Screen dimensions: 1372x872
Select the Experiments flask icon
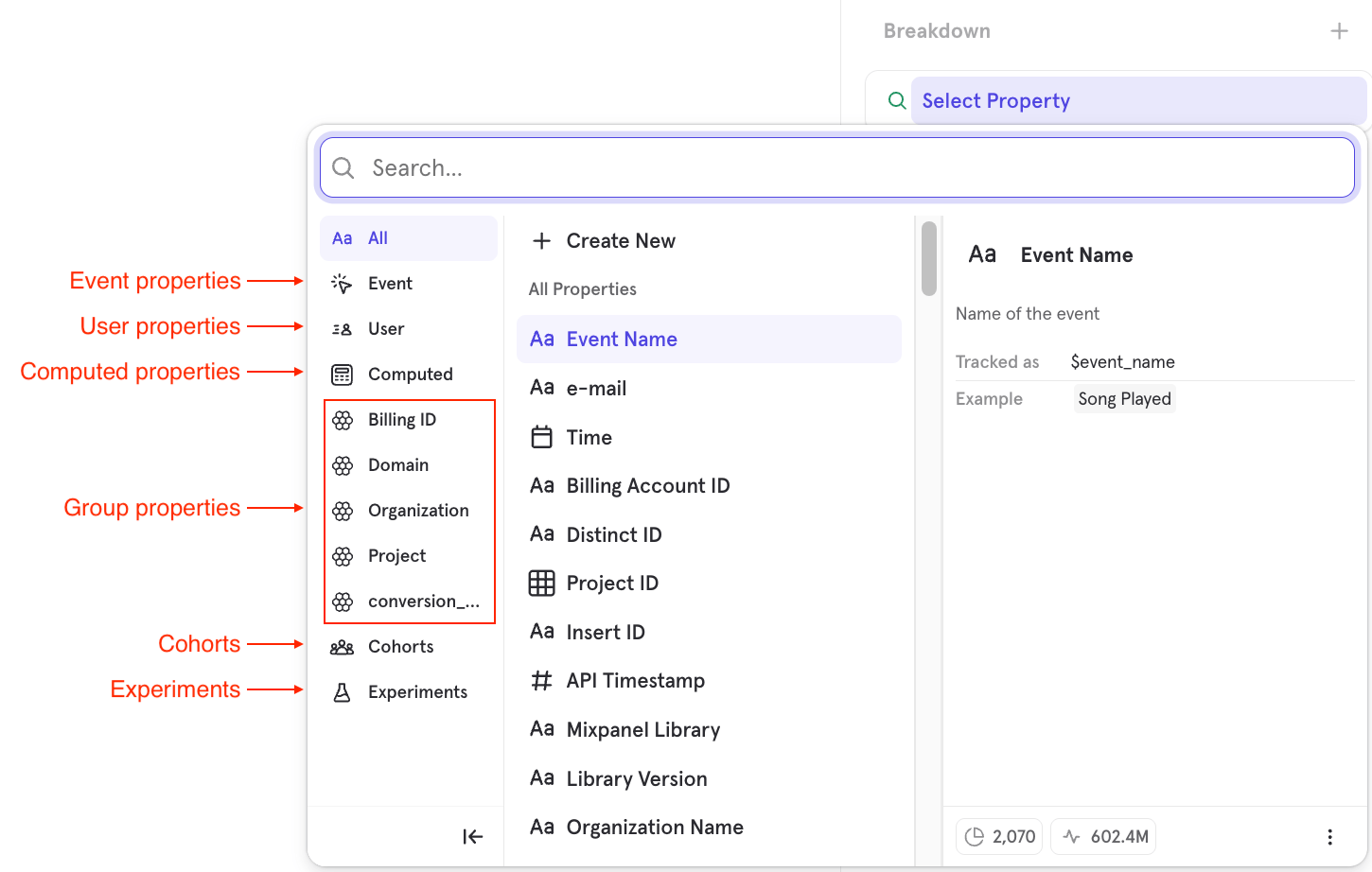(x=342, y=692)
